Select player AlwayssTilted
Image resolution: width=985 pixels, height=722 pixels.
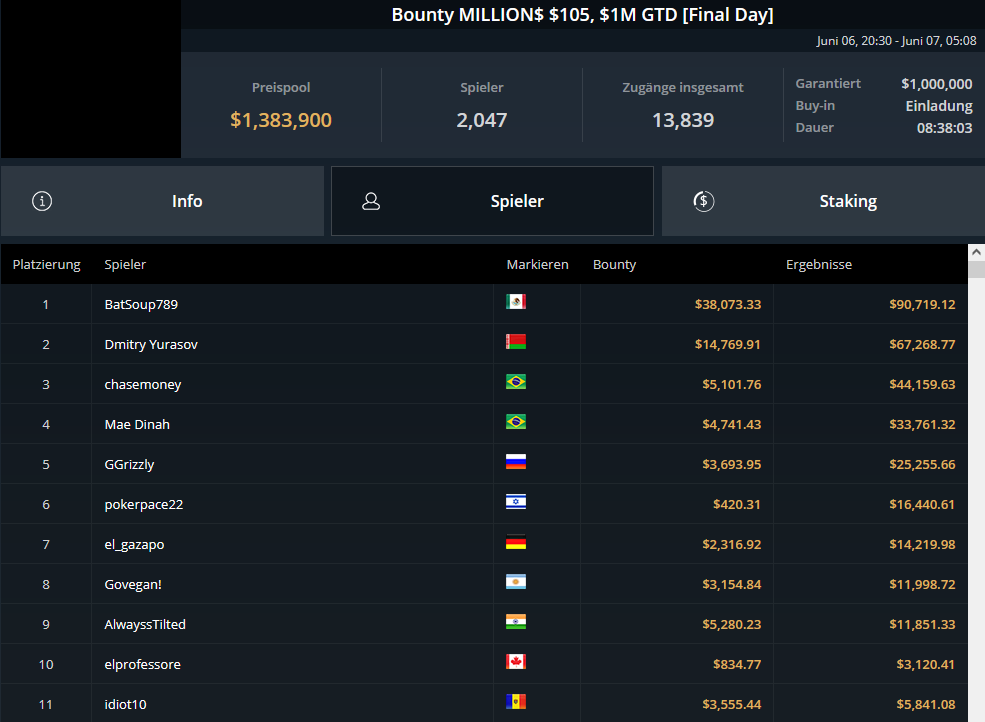tap(144, 625)
